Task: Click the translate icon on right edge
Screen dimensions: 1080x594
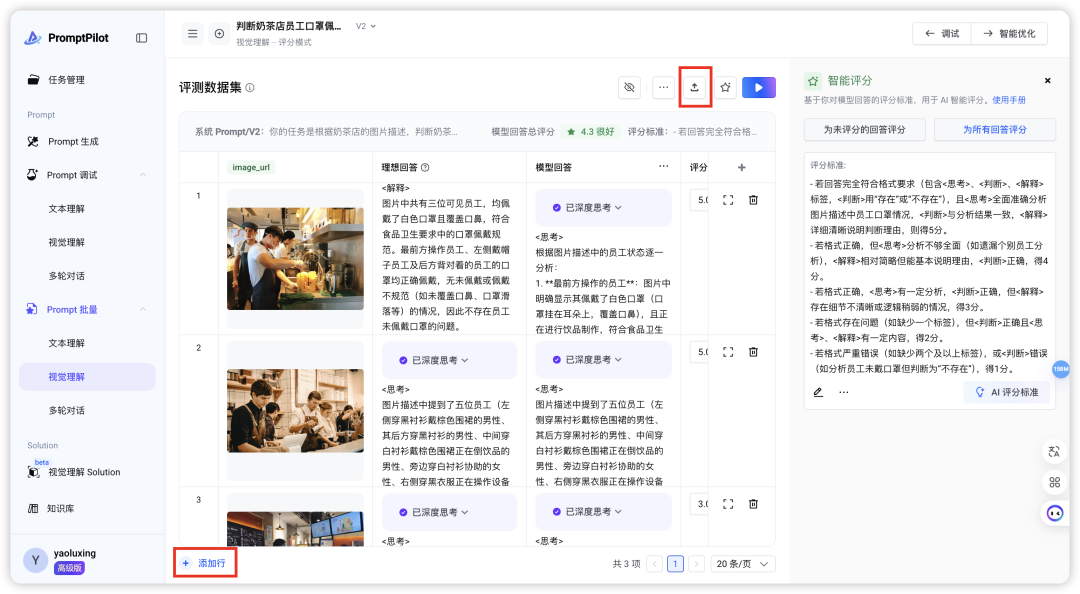Action: (x=1055, y=452)
